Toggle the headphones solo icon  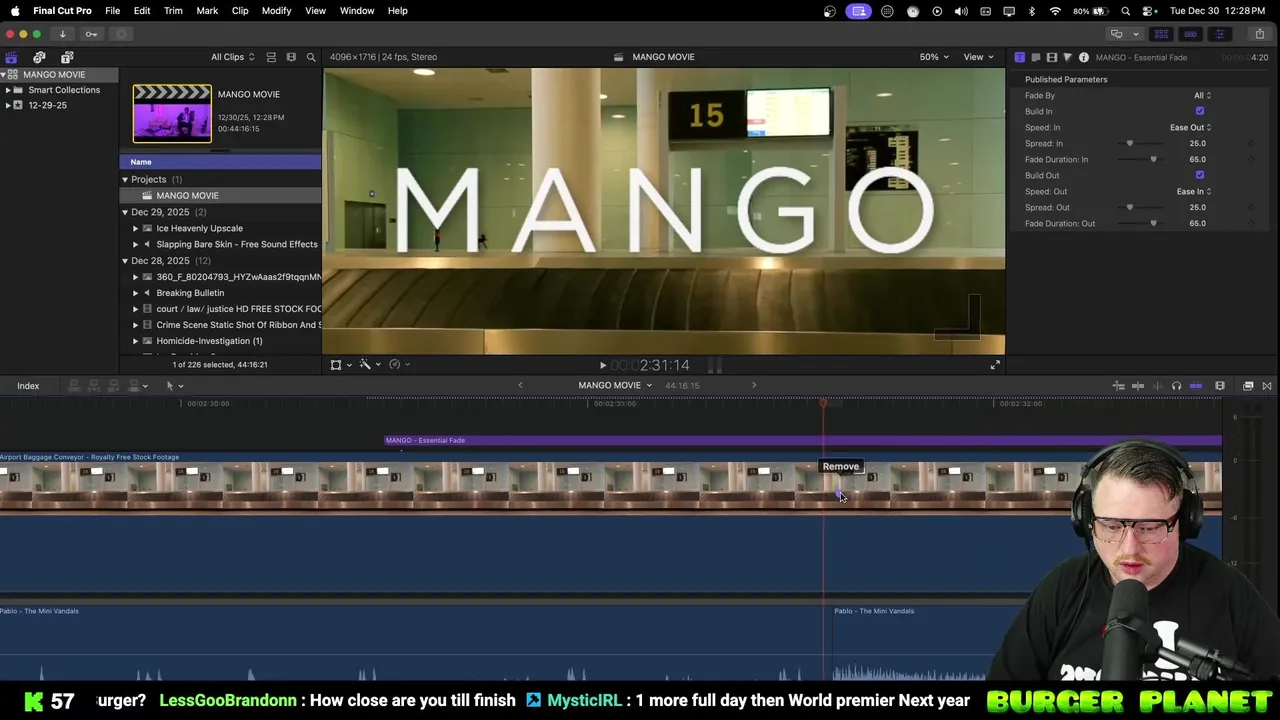(1176, 386)
